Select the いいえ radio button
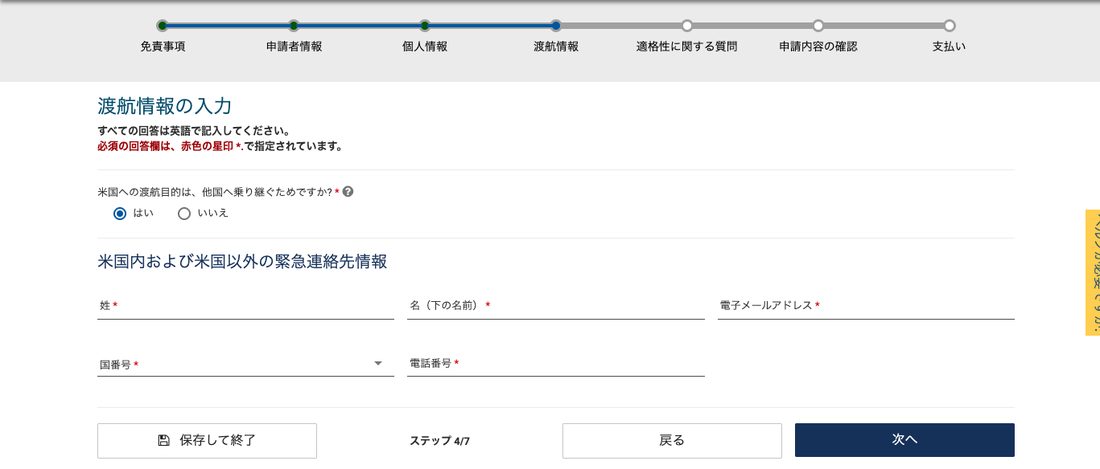This screenshot has width=1100, height=469. [184, 213]
